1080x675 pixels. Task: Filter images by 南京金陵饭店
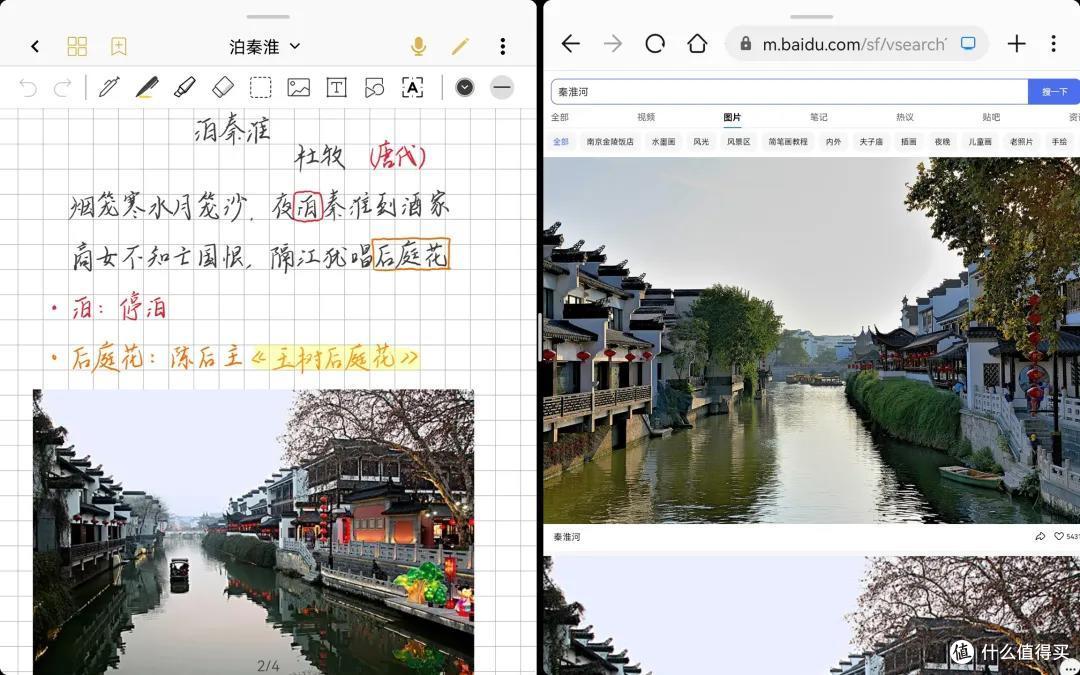coord(610,142)
